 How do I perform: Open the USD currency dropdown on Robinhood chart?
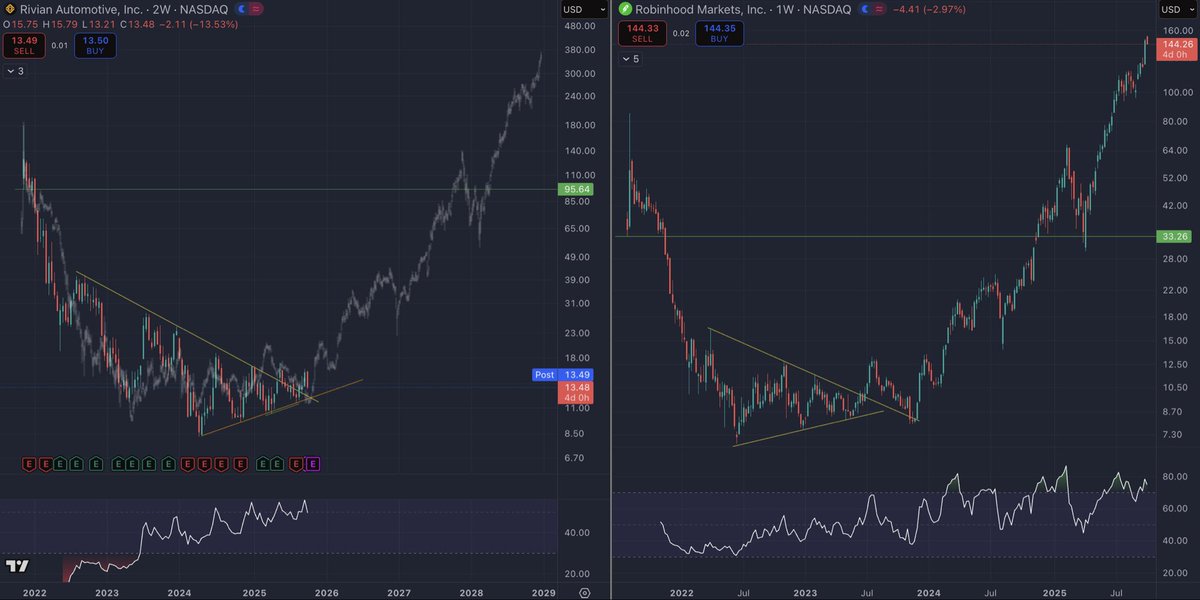1176,9
